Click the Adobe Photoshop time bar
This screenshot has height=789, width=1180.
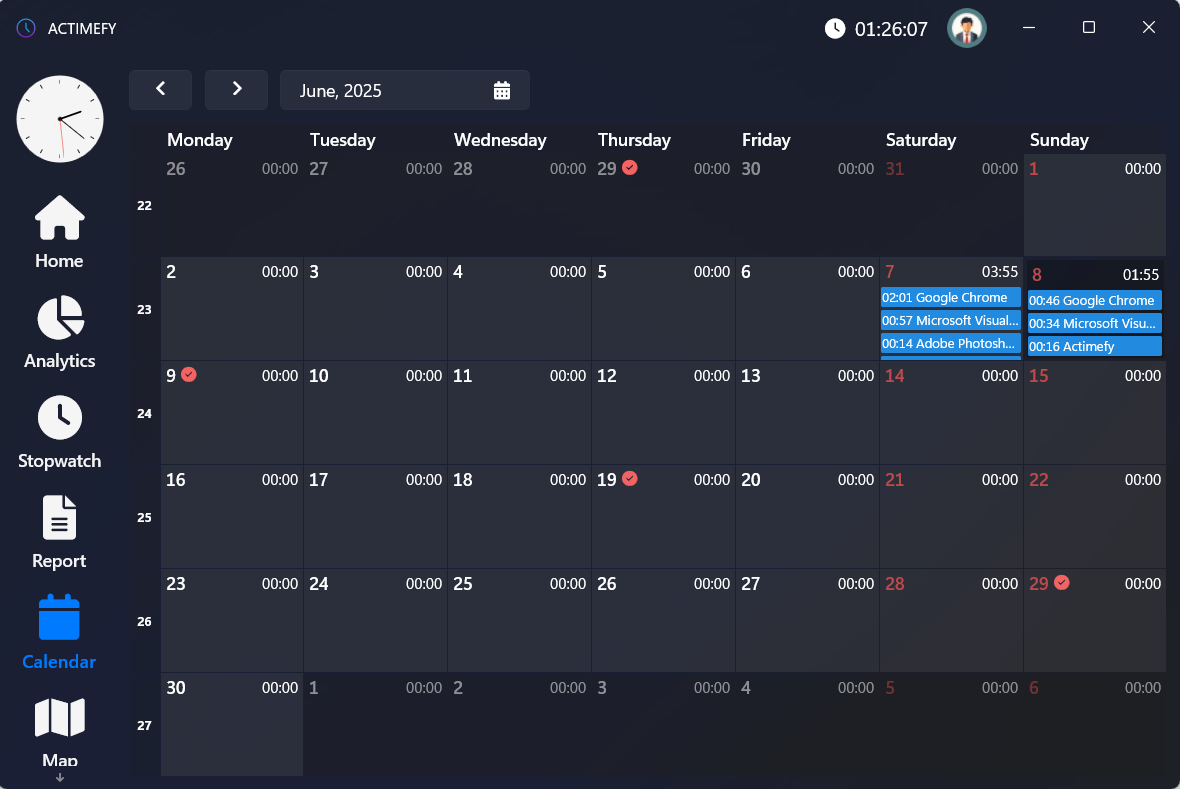(x=950, y=343)
